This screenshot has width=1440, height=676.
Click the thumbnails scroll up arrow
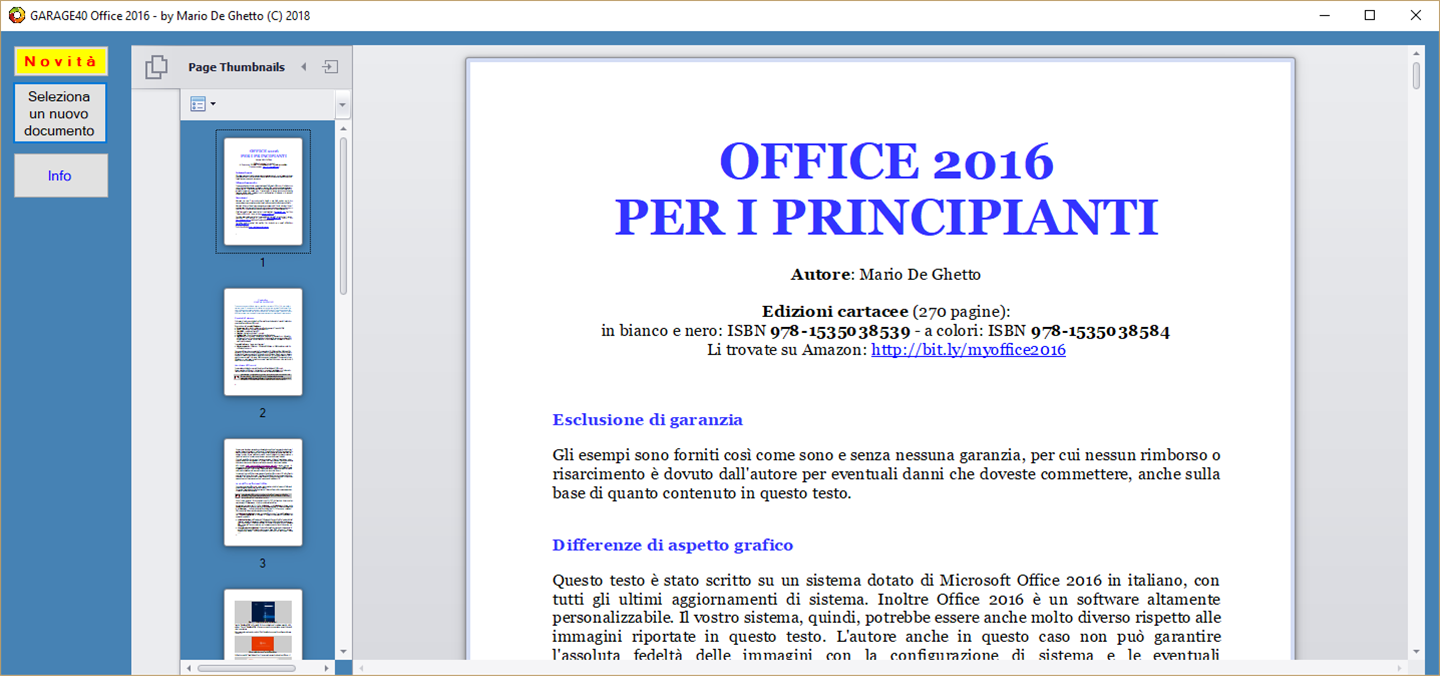[343, 128]
